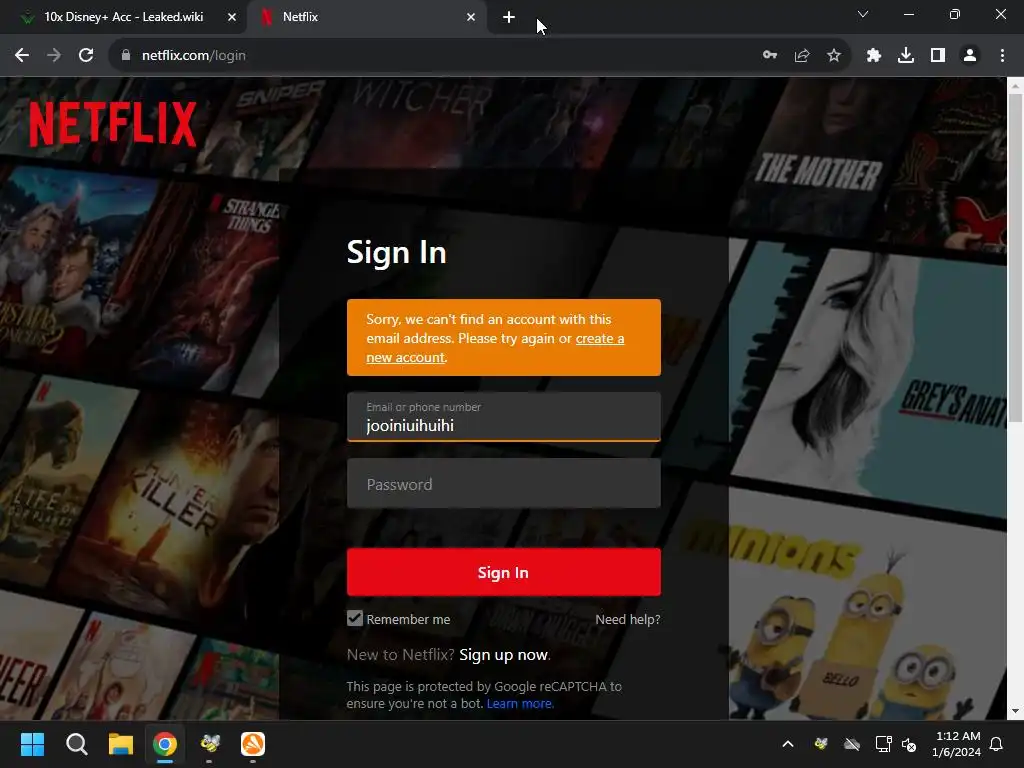Click the address bar URL

[194, 56]
